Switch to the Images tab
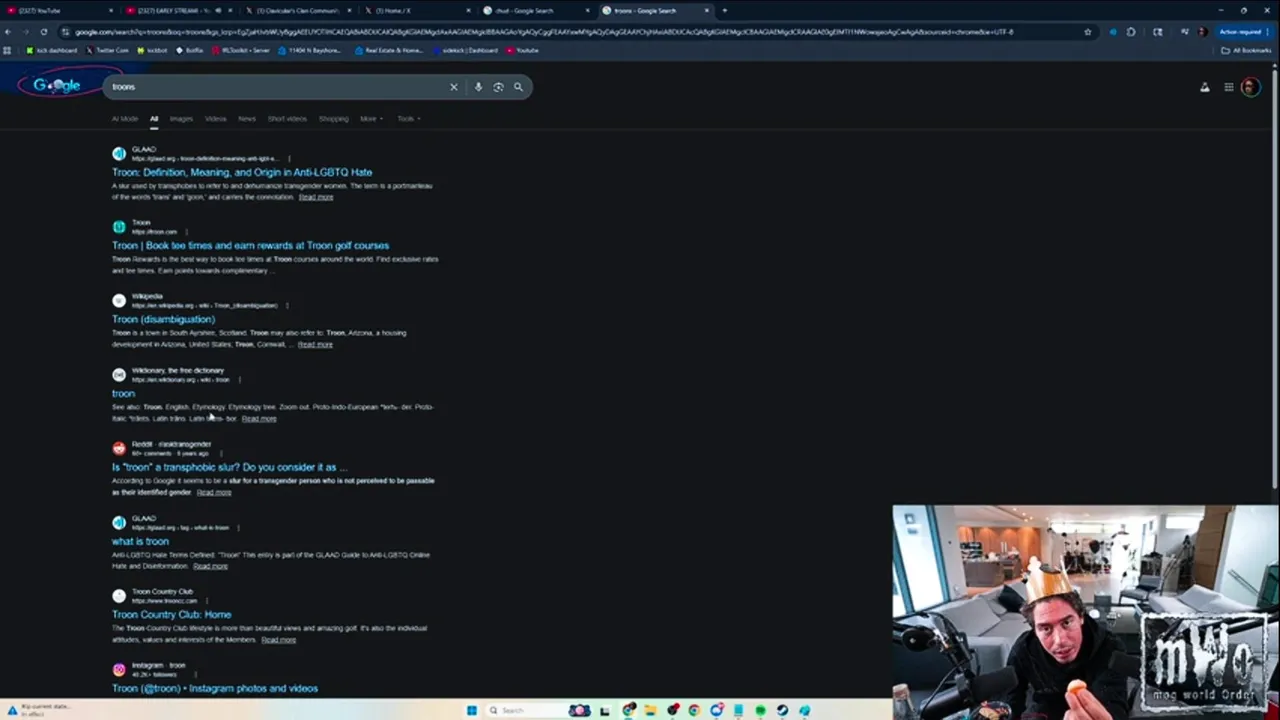Viewport: 1280px width, 720px height. tap(181, 119)
